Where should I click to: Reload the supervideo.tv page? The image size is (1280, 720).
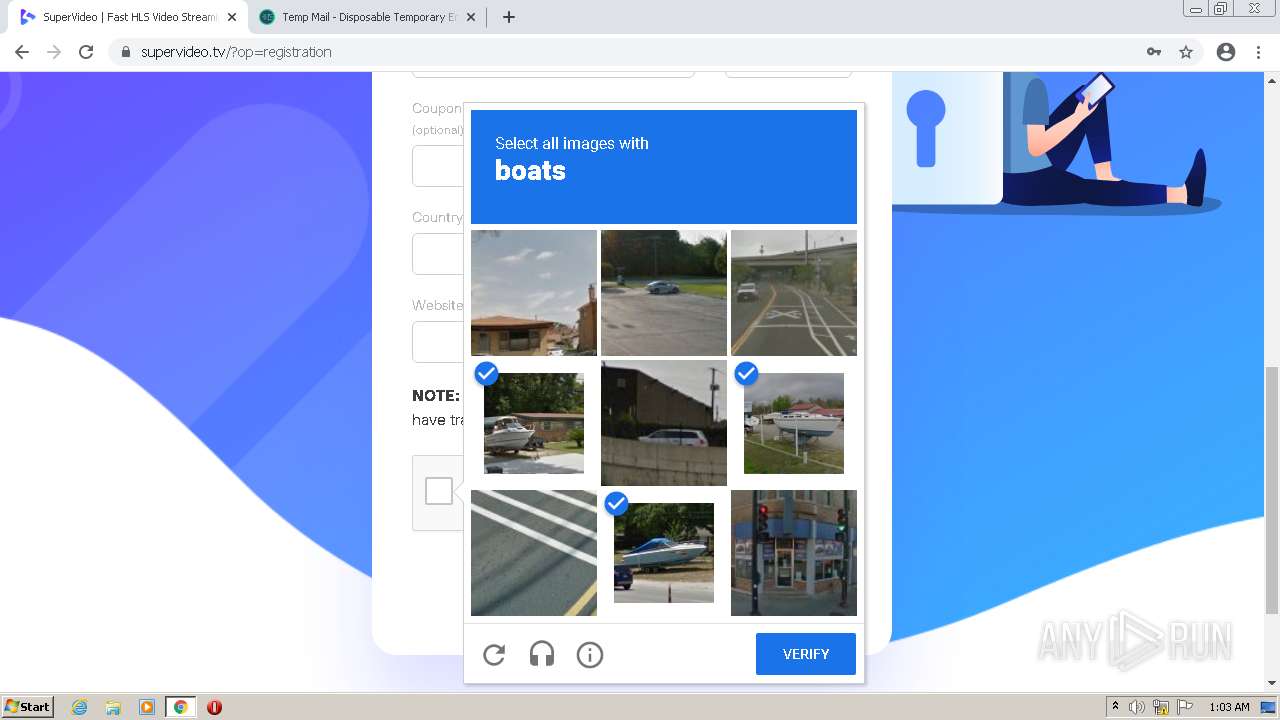[x=86, y=52]
